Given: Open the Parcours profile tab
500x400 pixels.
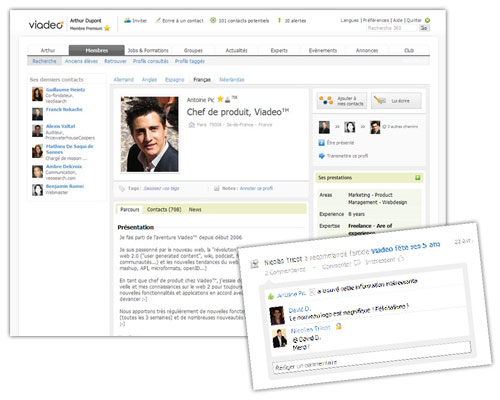Looking at the screenshot, I should tap(130, 209).
